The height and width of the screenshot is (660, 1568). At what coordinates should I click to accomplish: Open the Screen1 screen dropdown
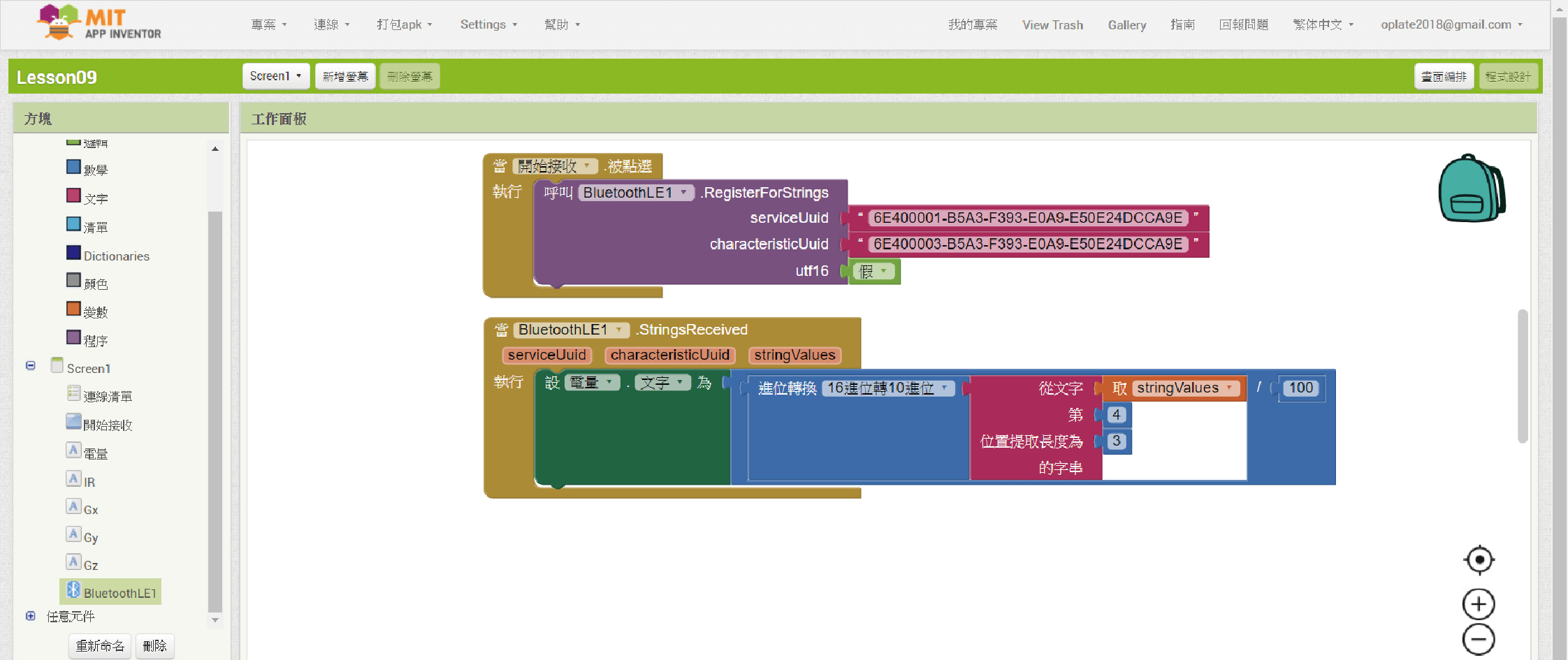point(275,76)
